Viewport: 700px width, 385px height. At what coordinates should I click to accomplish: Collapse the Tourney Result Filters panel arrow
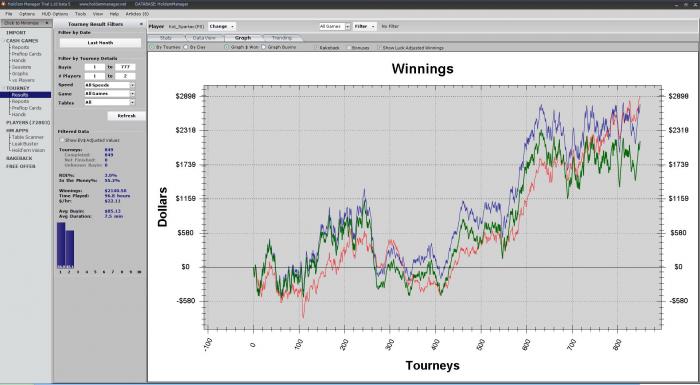(x=142, y=24)
